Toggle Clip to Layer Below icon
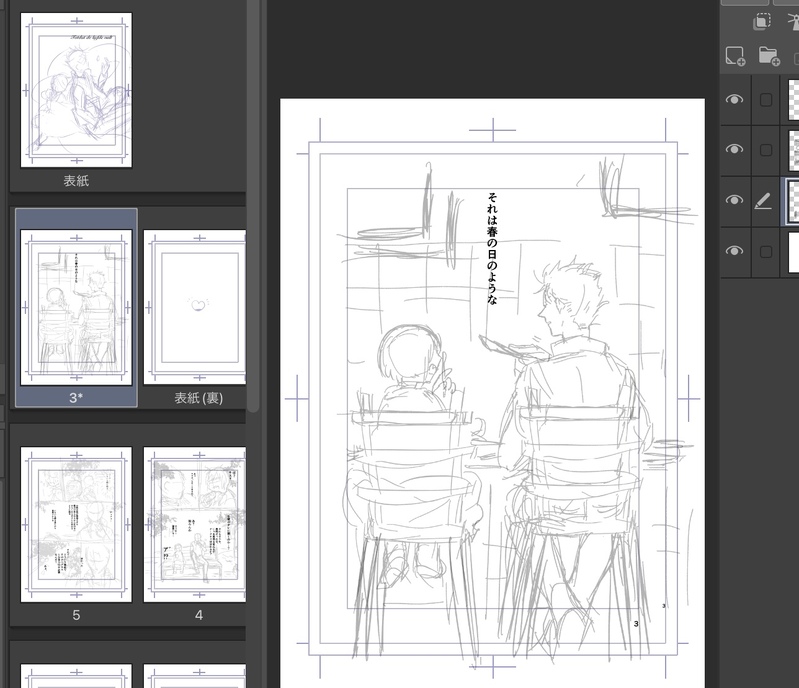Image resolution: width=799 pixels, height=688 pixels. coord(762,22)
